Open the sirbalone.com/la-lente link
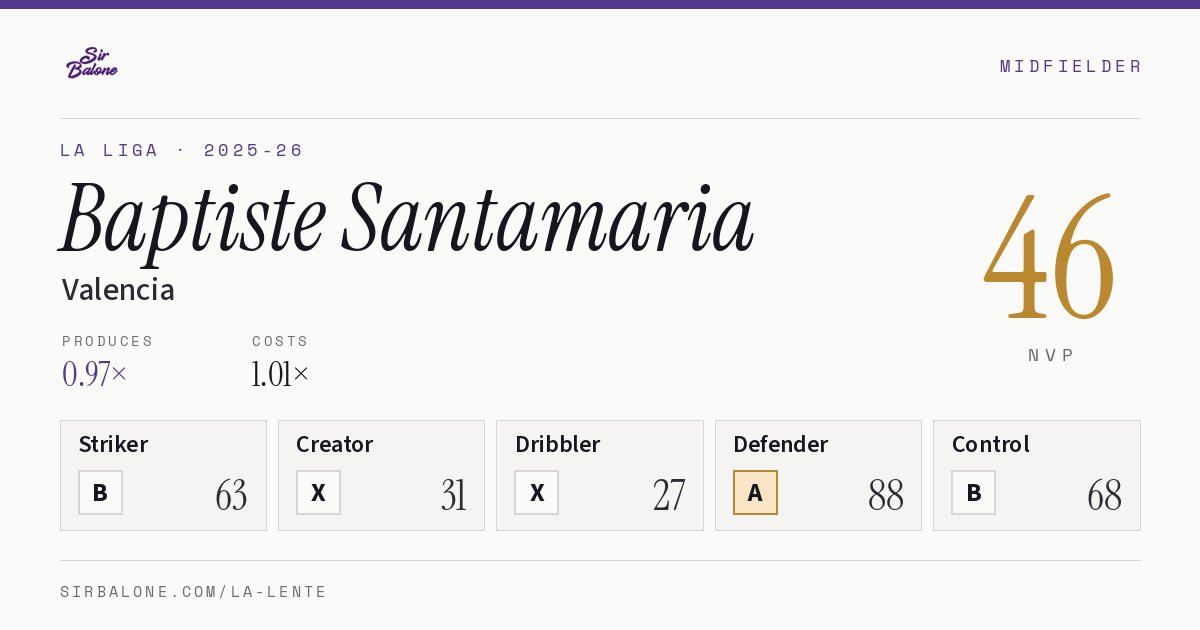This screenshot has width=1200, height=630. click(x=194, y=592)
